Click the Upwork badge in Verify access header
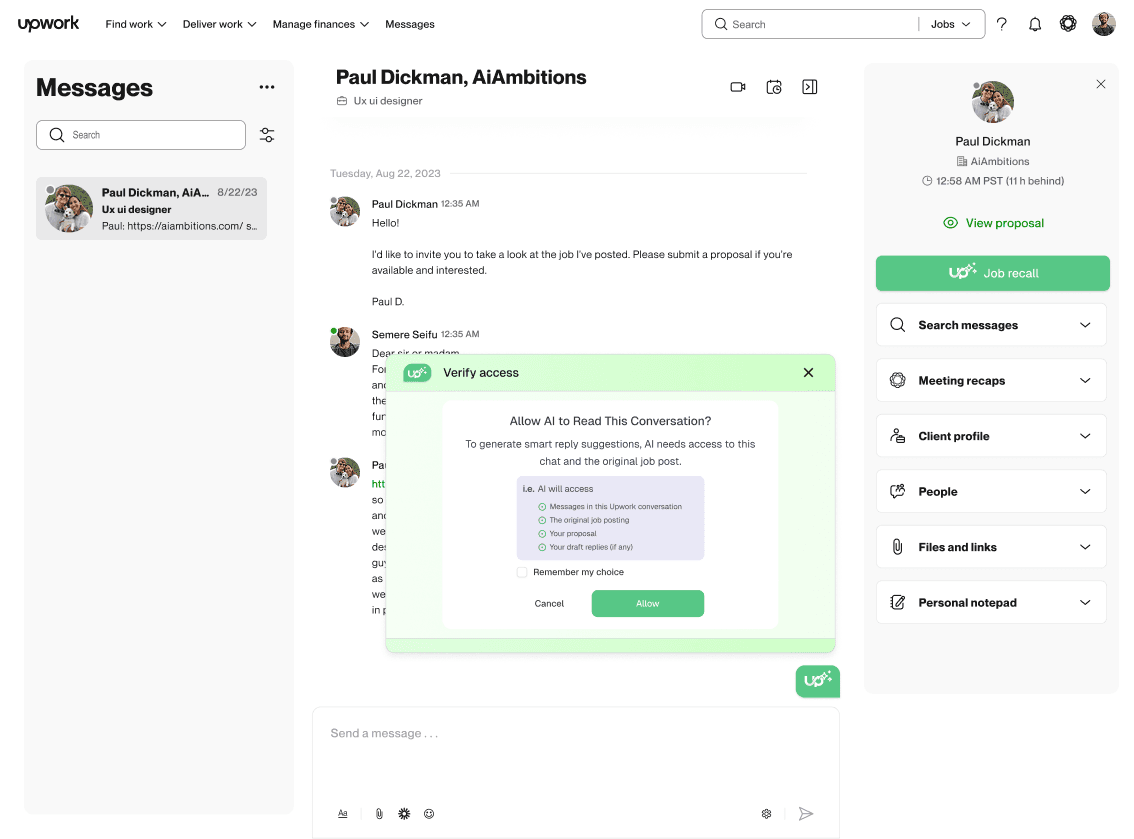The image size is (1134, 839). pyautogui.click(x=417, y=372)
